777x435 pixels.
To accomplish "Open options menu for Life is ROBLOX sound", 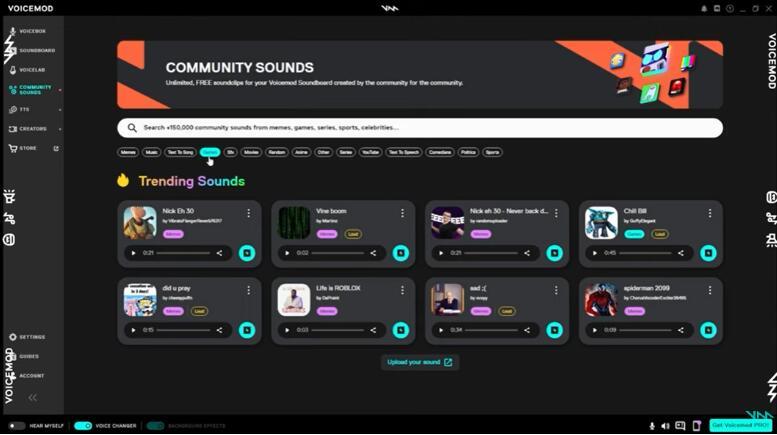I will coord(402,290).
